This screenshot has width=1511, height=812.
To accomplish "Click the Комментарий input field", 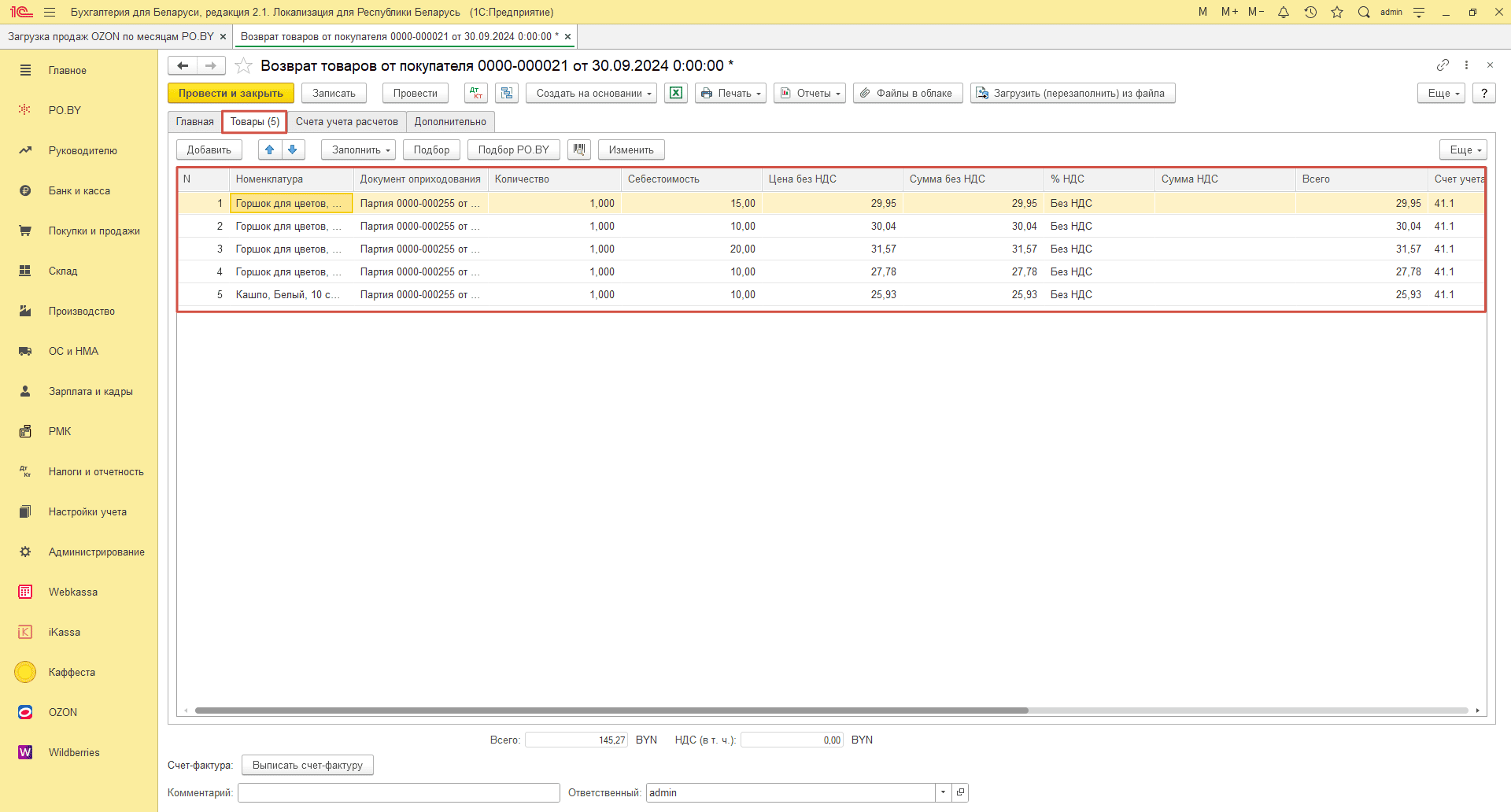I will point(399,792).
